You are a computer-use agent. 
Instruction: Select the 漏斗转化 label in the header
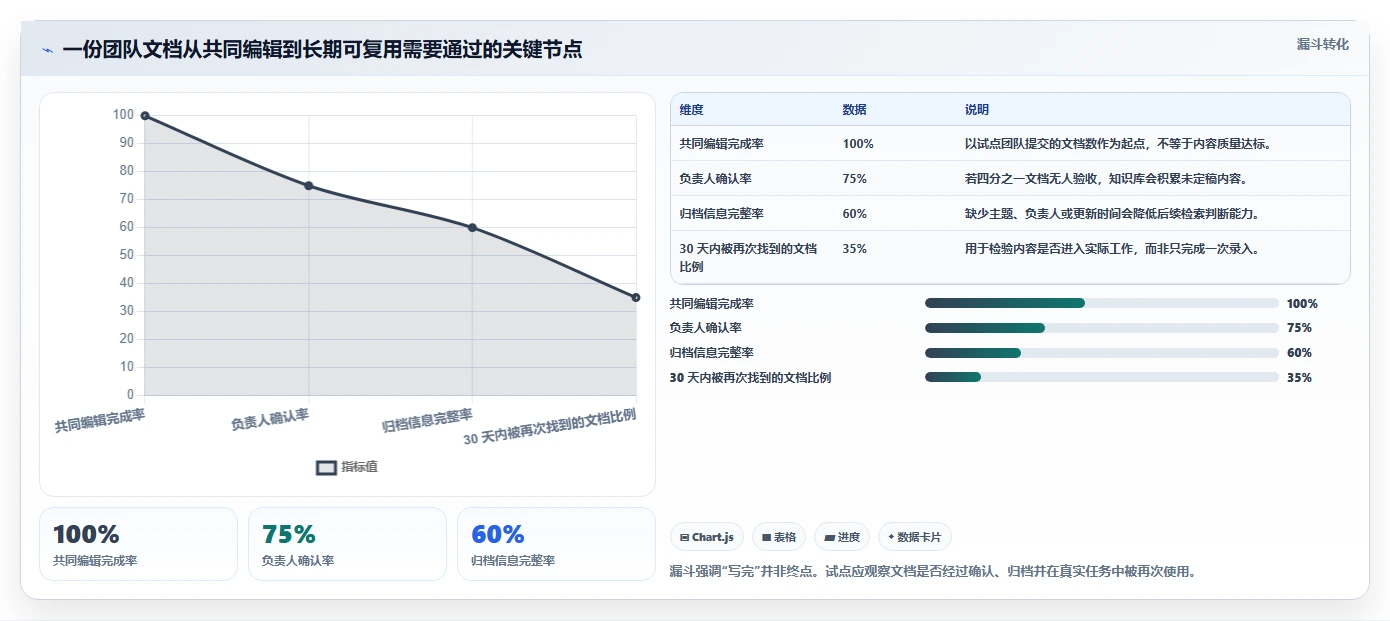tap(1323, 44)
